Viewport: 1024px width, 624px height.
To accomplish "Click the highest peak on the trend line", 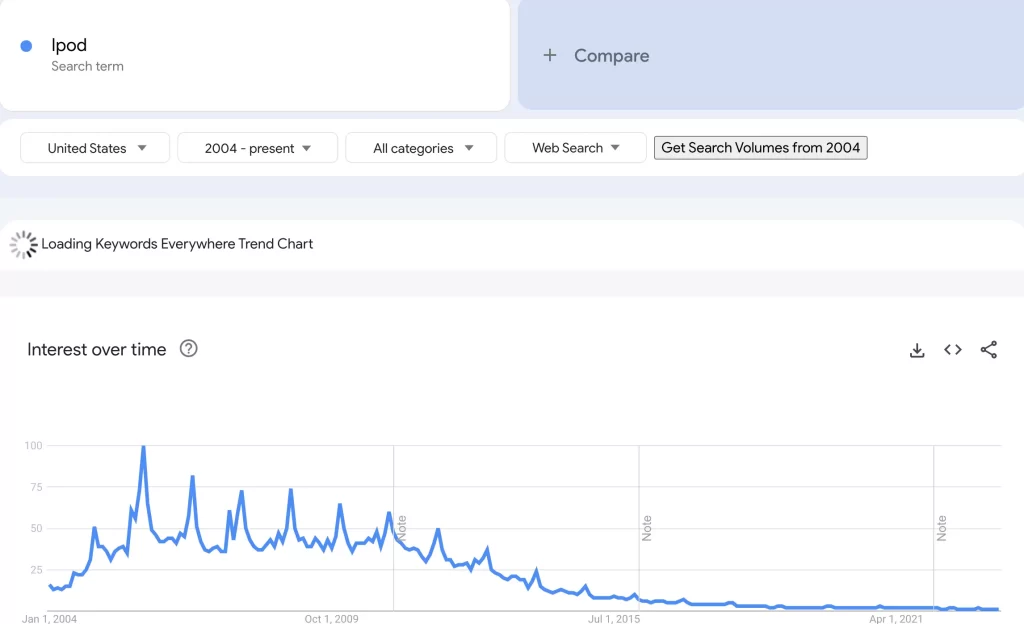I will tap(144, 447).
